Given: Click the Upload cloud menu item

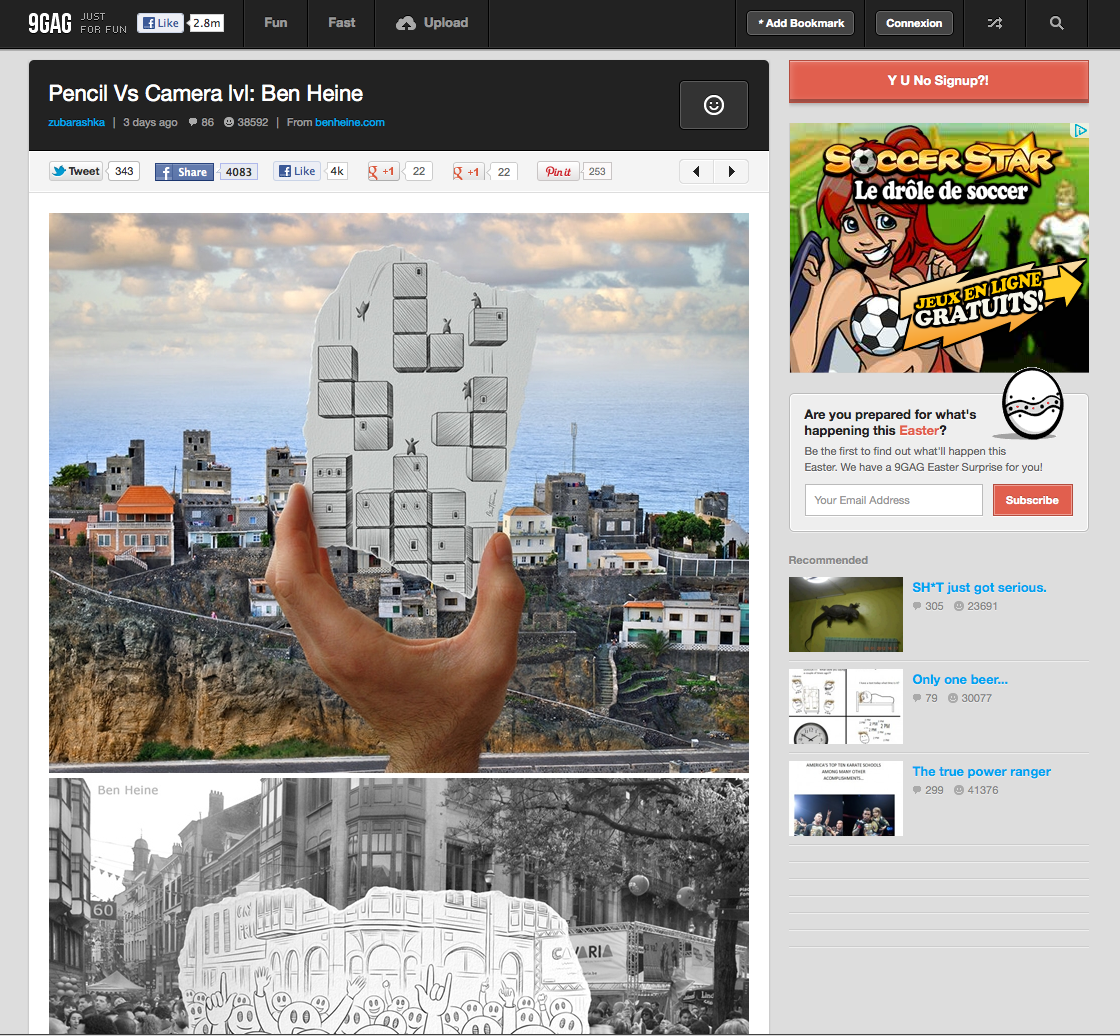Looking at the screenshot, I should pyautogui.click(x=432, y=23).
